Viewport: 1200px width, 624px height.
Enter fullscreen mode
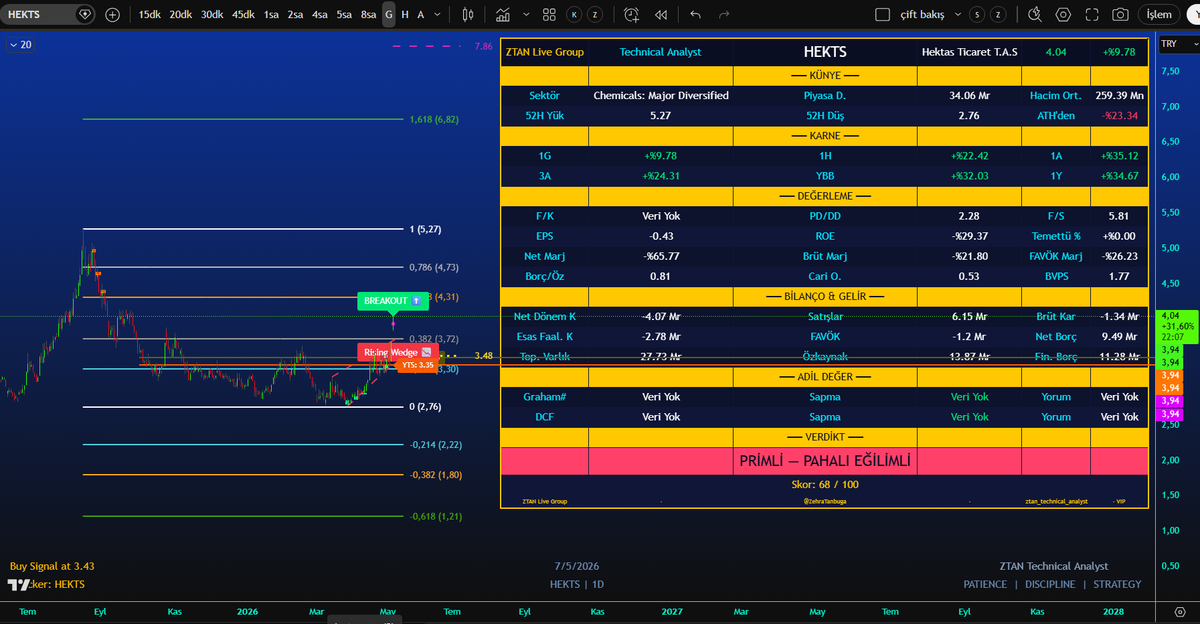1092,15
